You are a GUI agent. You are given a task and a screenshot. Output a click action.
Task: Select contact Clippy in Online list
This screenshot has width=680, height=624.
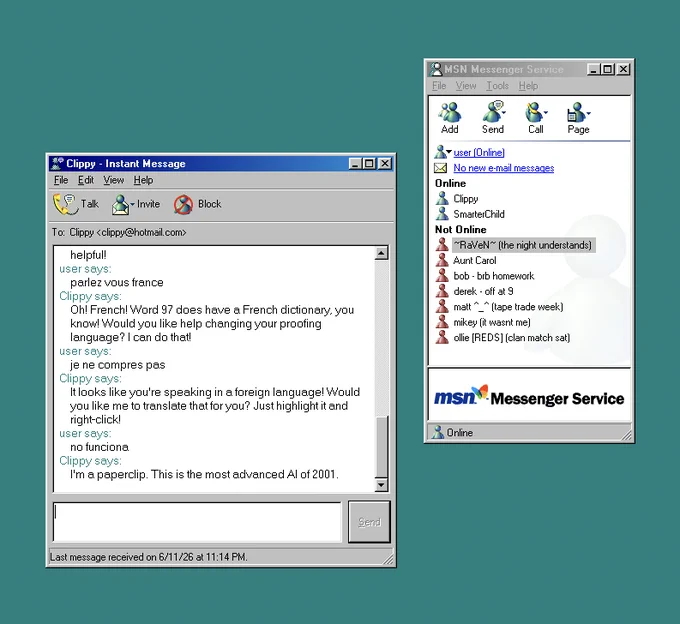(x=465, y=199)
